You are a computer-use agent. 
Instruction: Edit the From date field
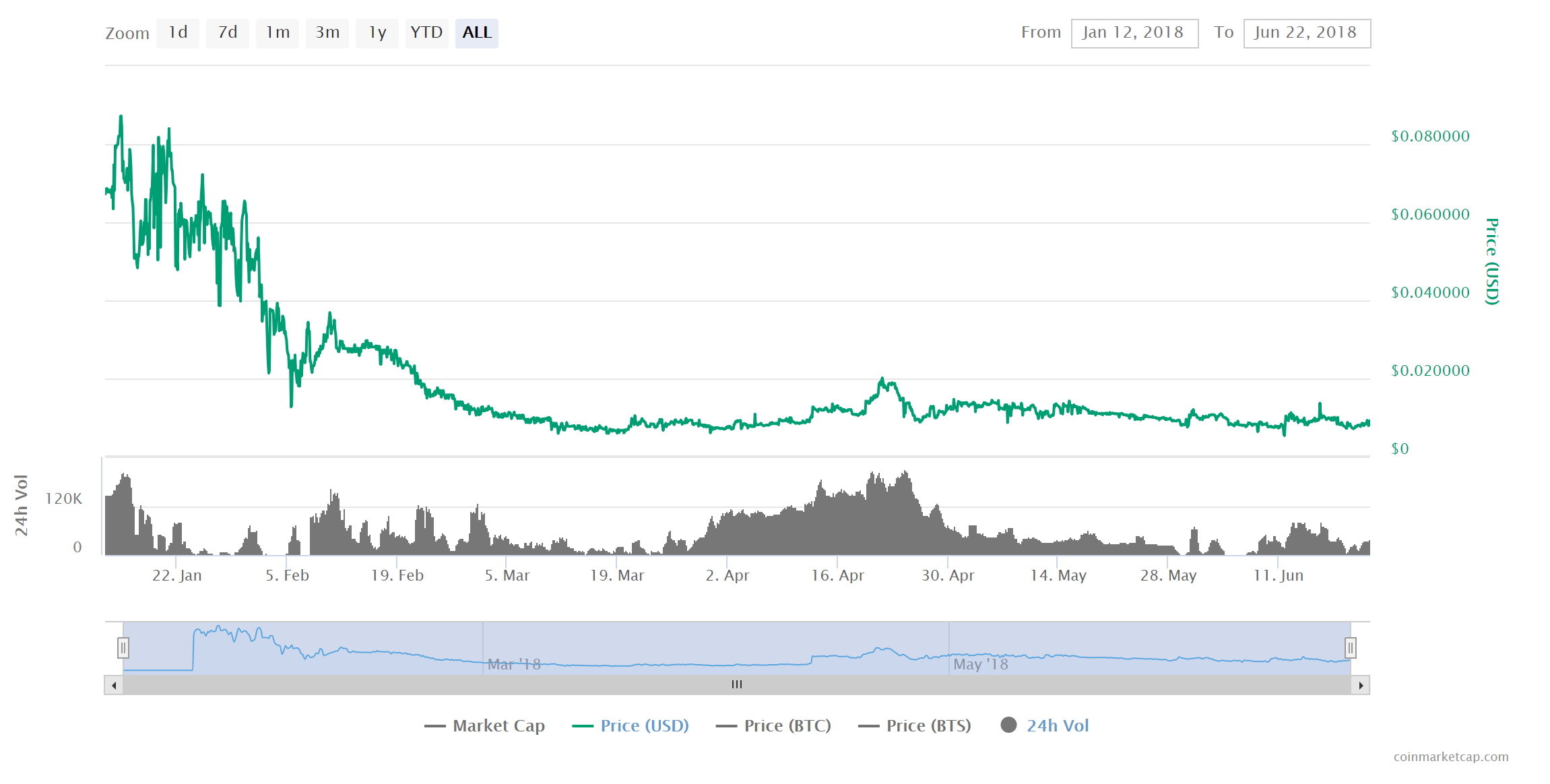1134,33
